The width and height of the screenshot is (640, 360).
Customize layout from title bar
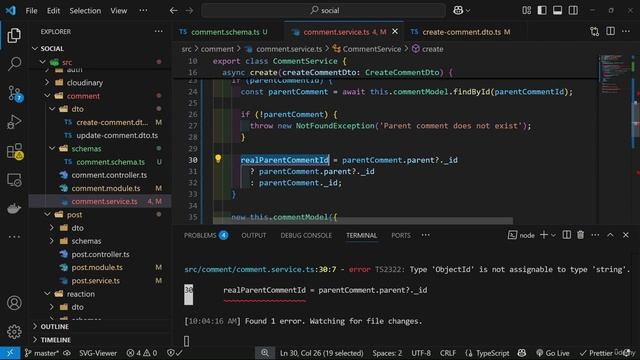(527, 11)
